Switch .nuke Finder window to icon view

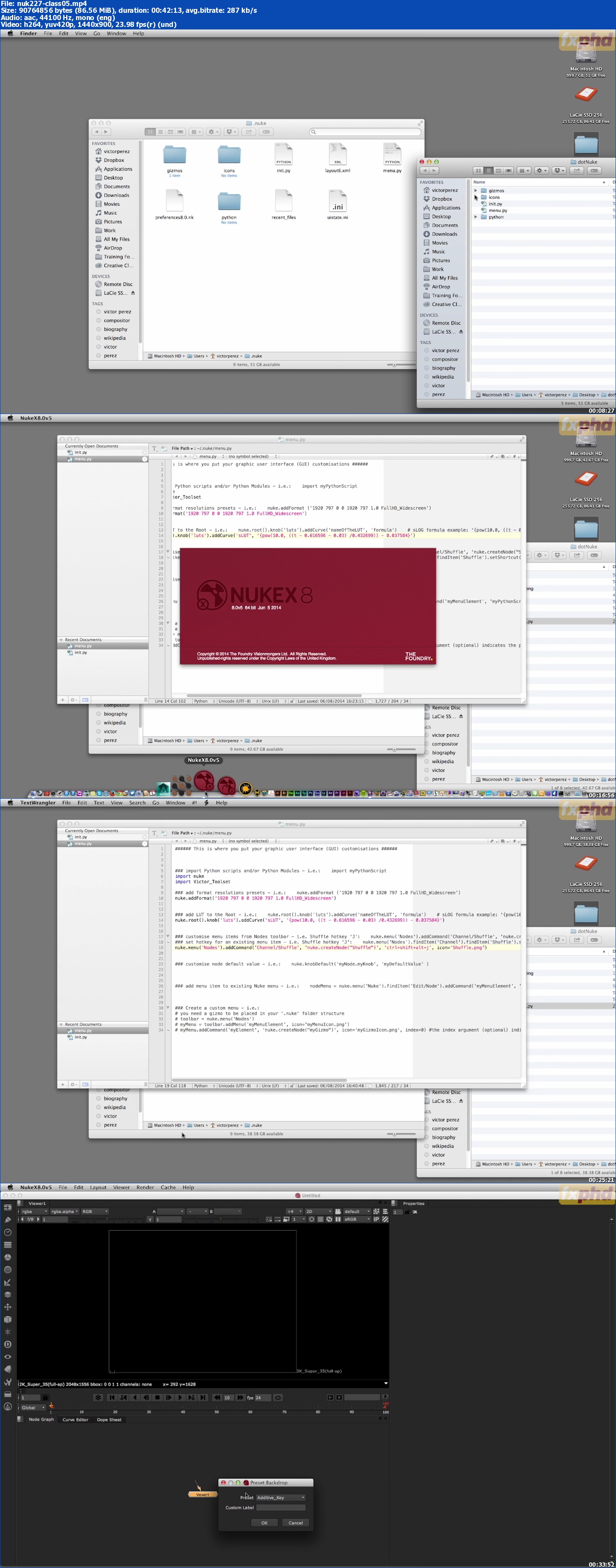[x=150, y=131]
